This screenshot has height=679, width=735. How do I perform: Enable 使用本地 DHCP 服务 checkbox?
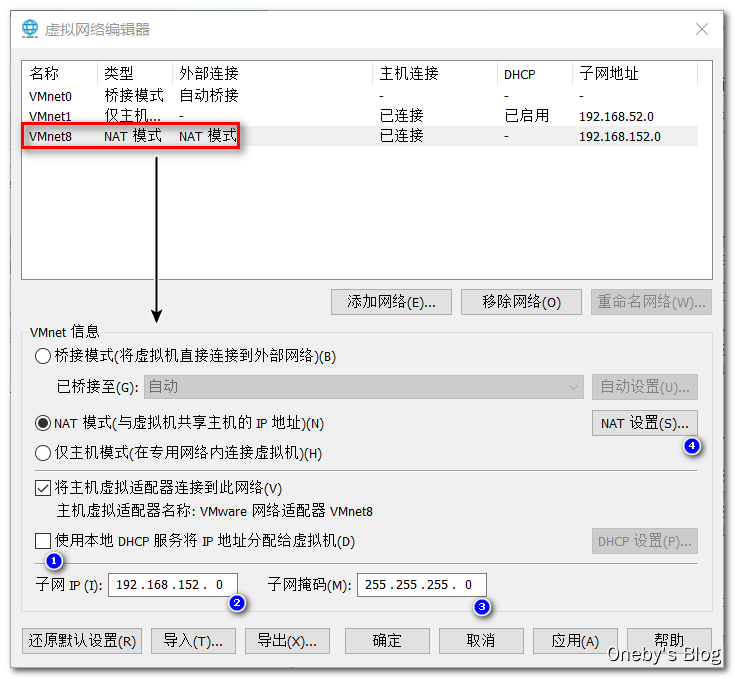click(x=43, y=541)
